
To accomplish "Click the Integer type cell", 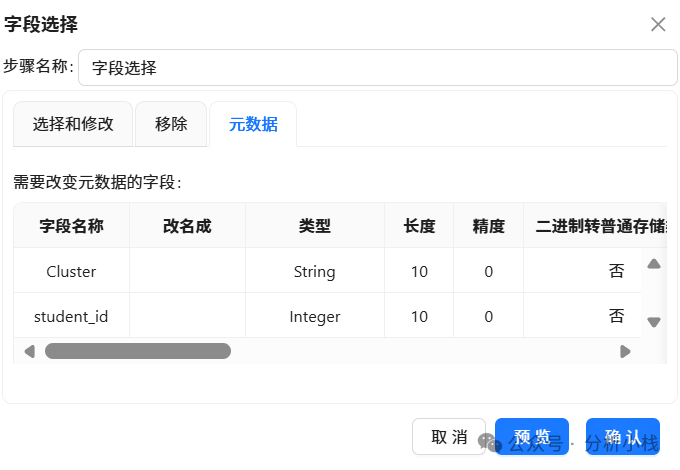I will [315, 317].
